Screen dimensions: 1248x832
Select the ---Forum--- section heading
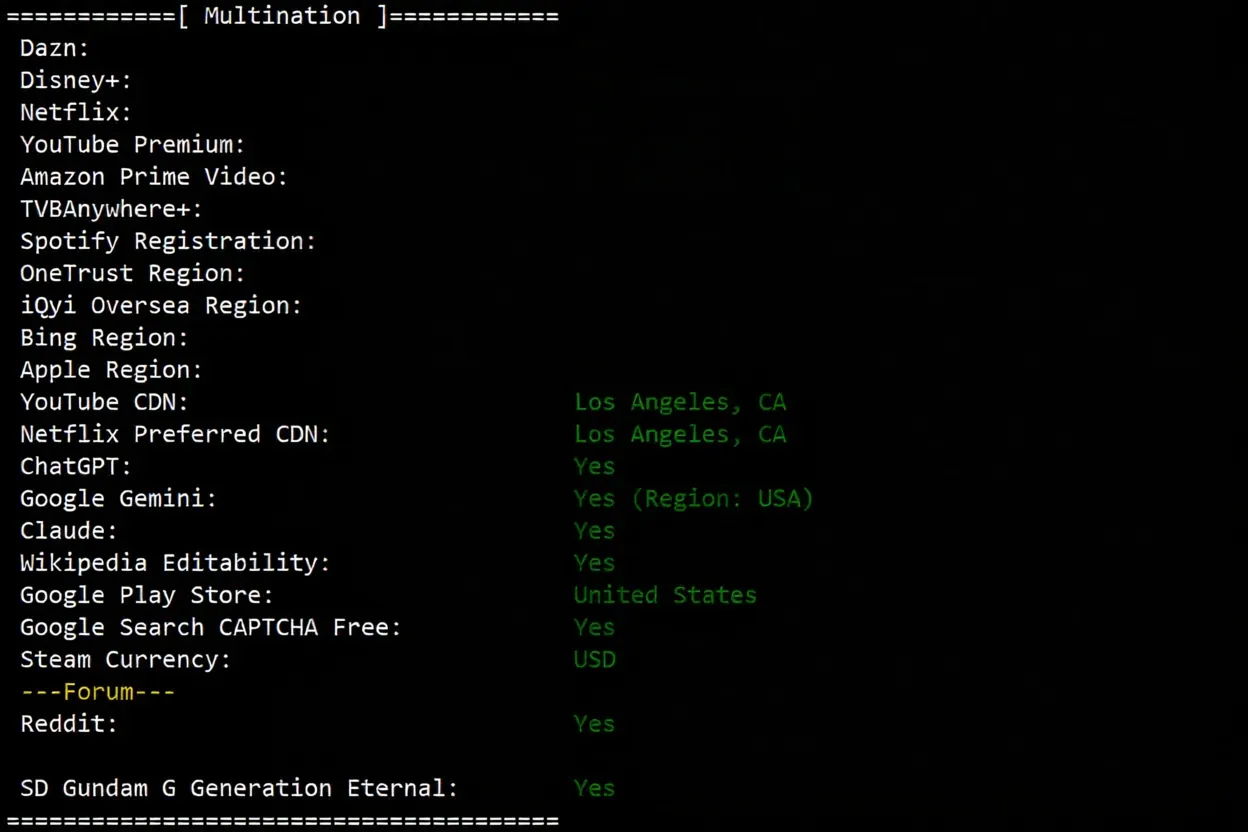click(97, 692)
